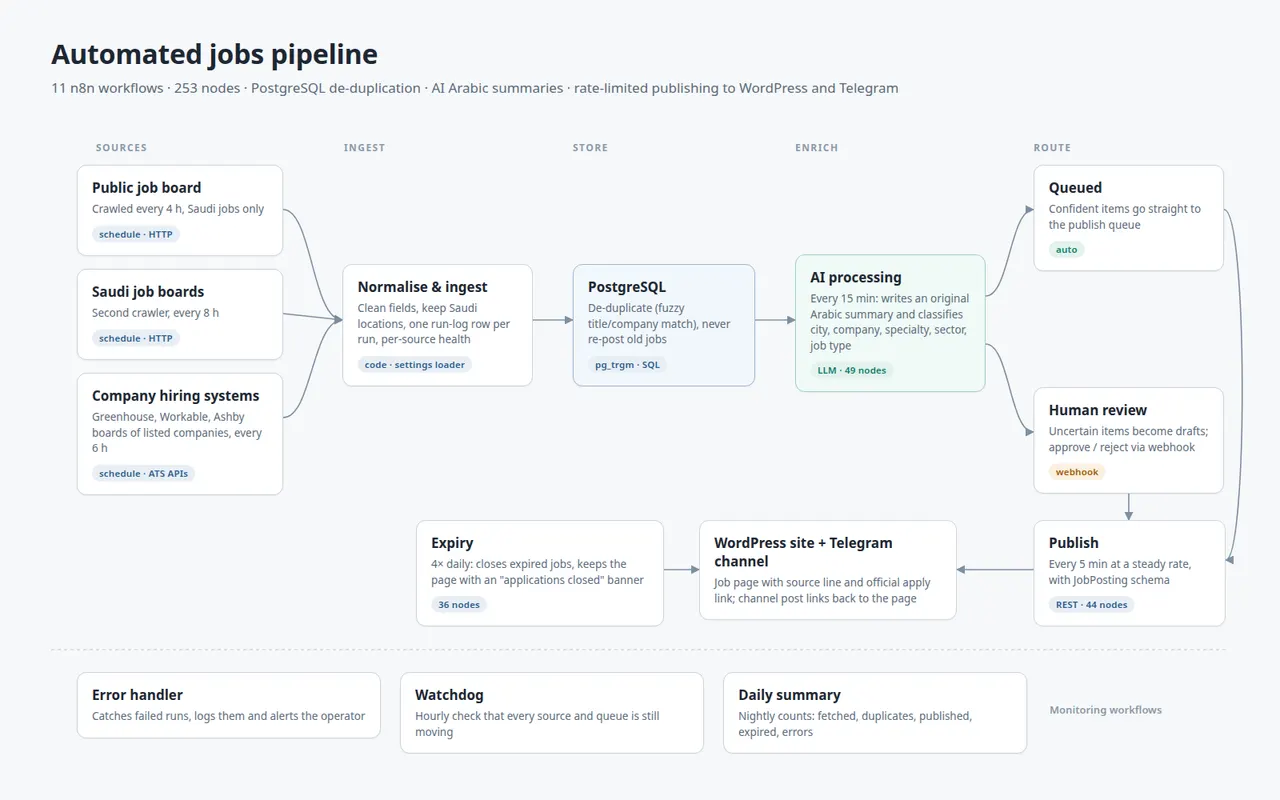Image resolution: width=1280 pixels, height=800 pixels.
Task: Click the Normalise & ingest node
Action: pos(437,325)
